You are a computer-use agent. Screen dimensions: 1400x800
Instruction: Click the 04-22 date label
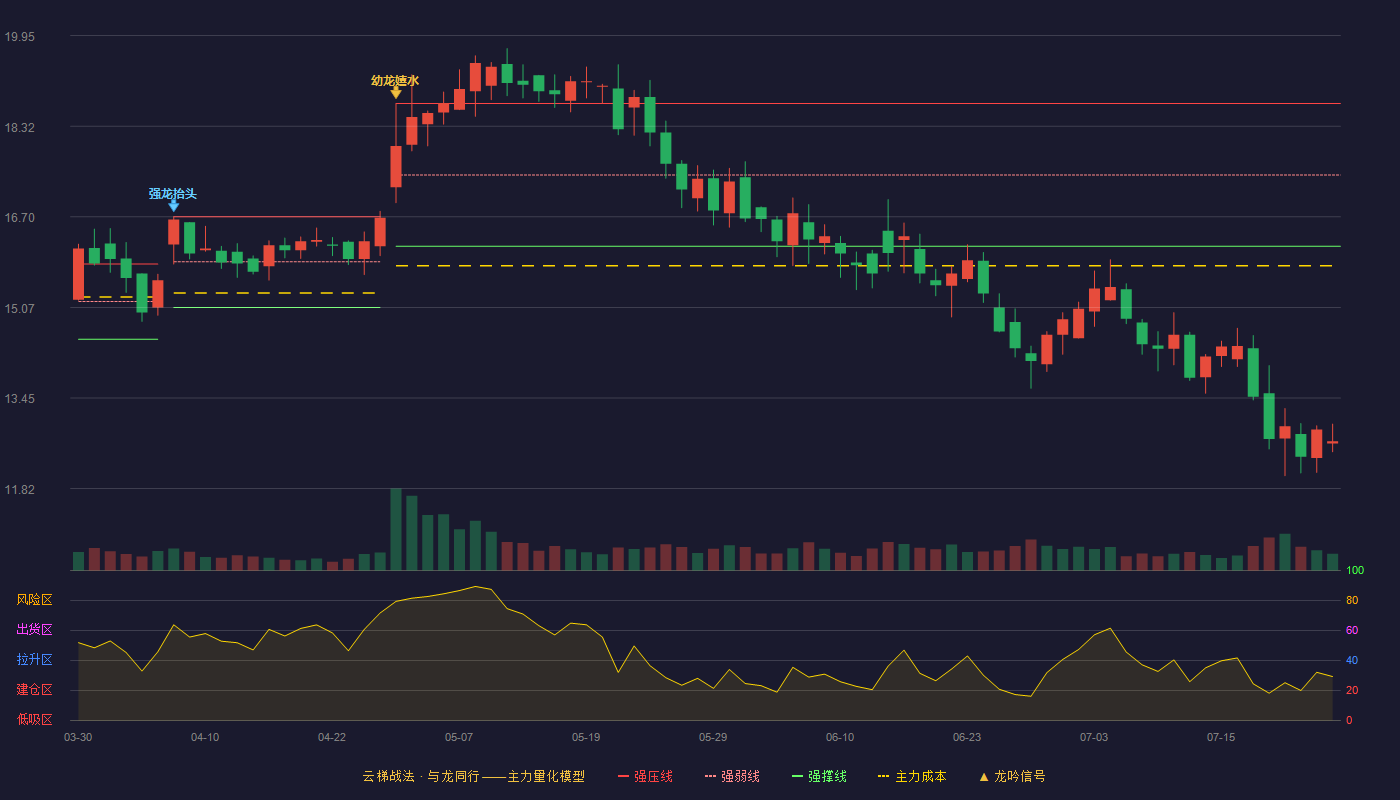coord(332,737)
